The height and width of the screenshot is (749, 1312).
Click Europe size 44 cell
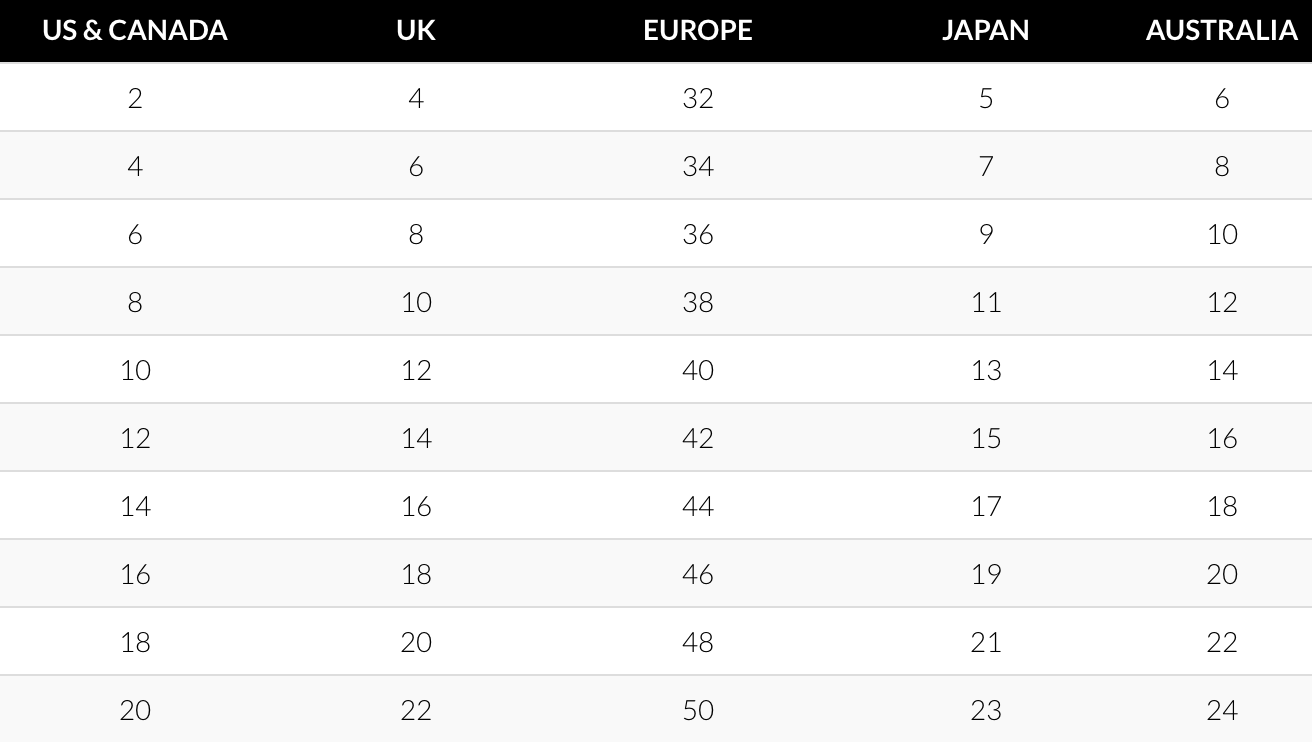pyautogui.click(x=698, y=506)
